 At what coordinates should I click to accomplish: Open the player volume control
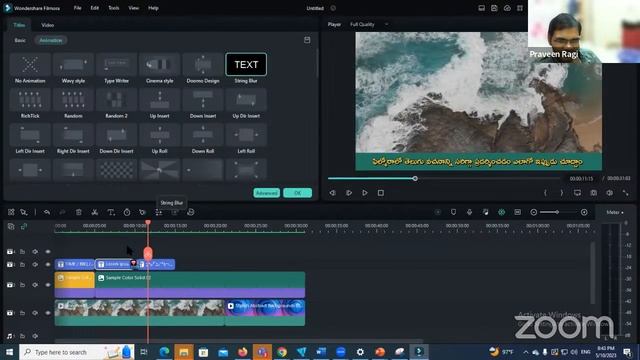609,193
